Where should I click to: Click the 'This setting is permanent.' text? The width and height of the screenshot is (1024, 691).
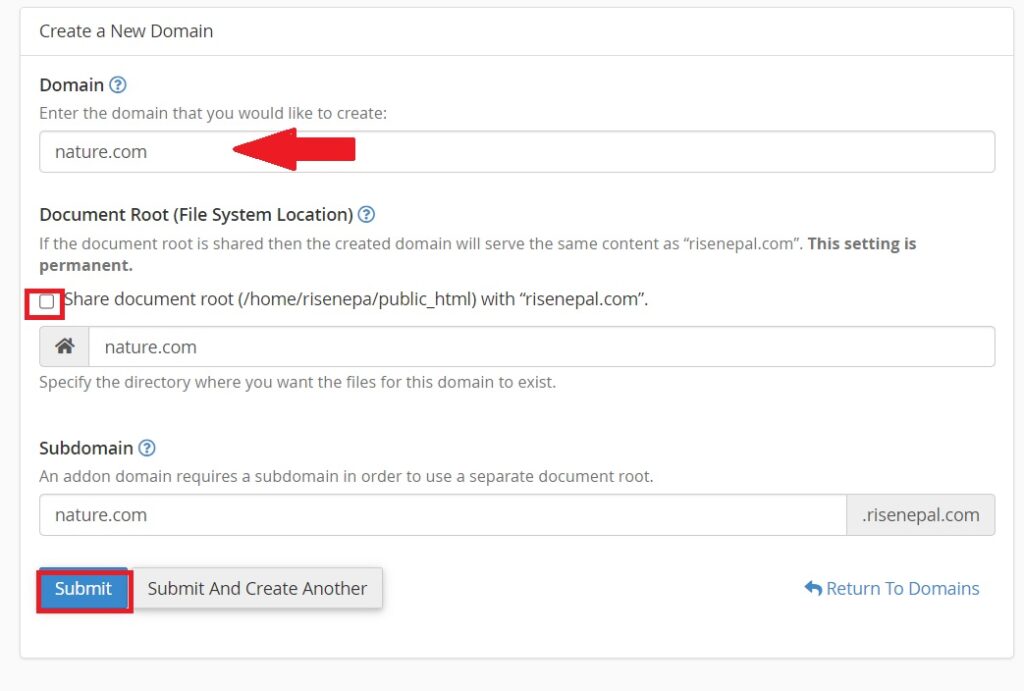(477, 254)
